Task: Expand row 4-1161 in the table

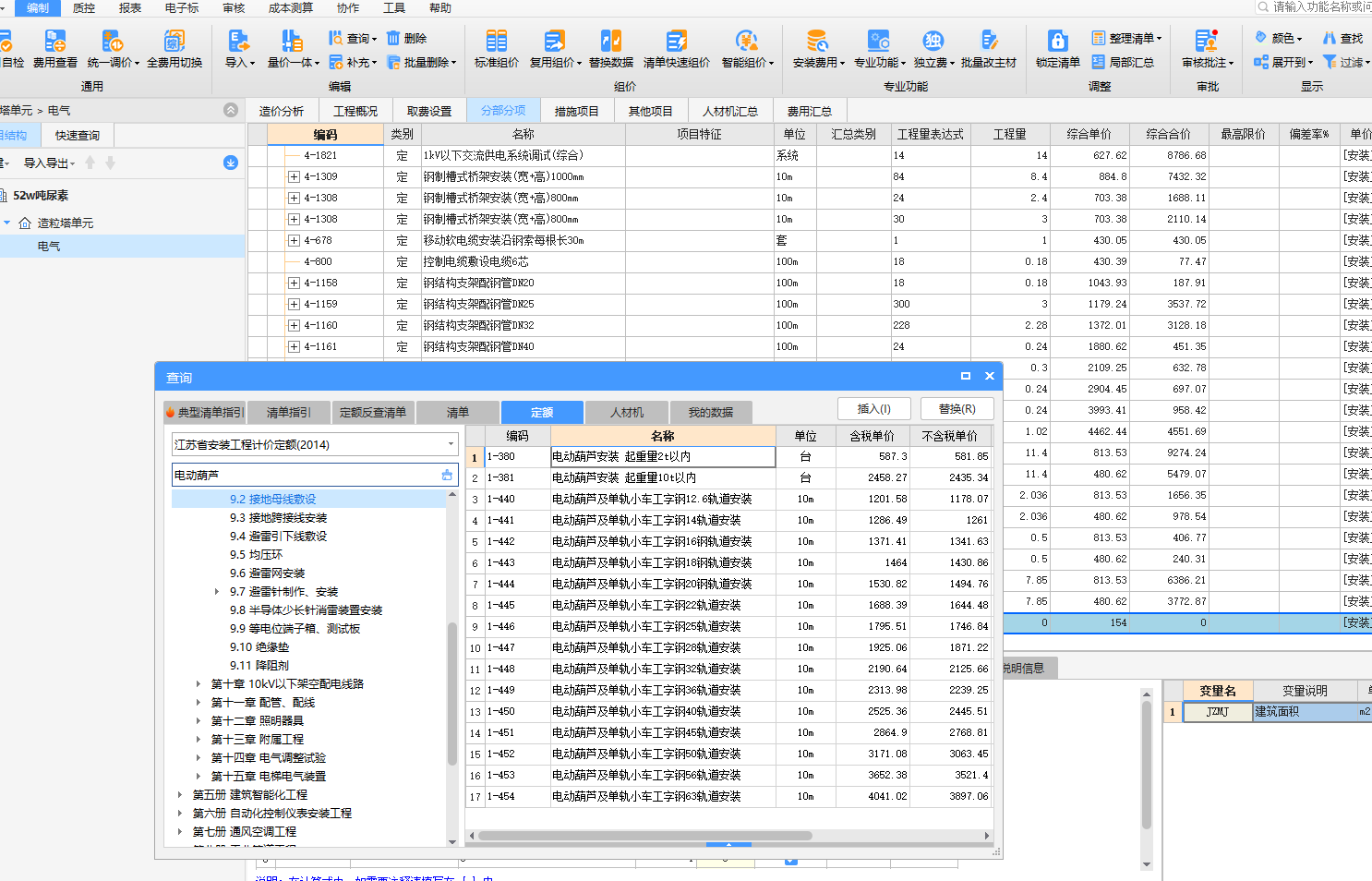Action: pos(294,346)
